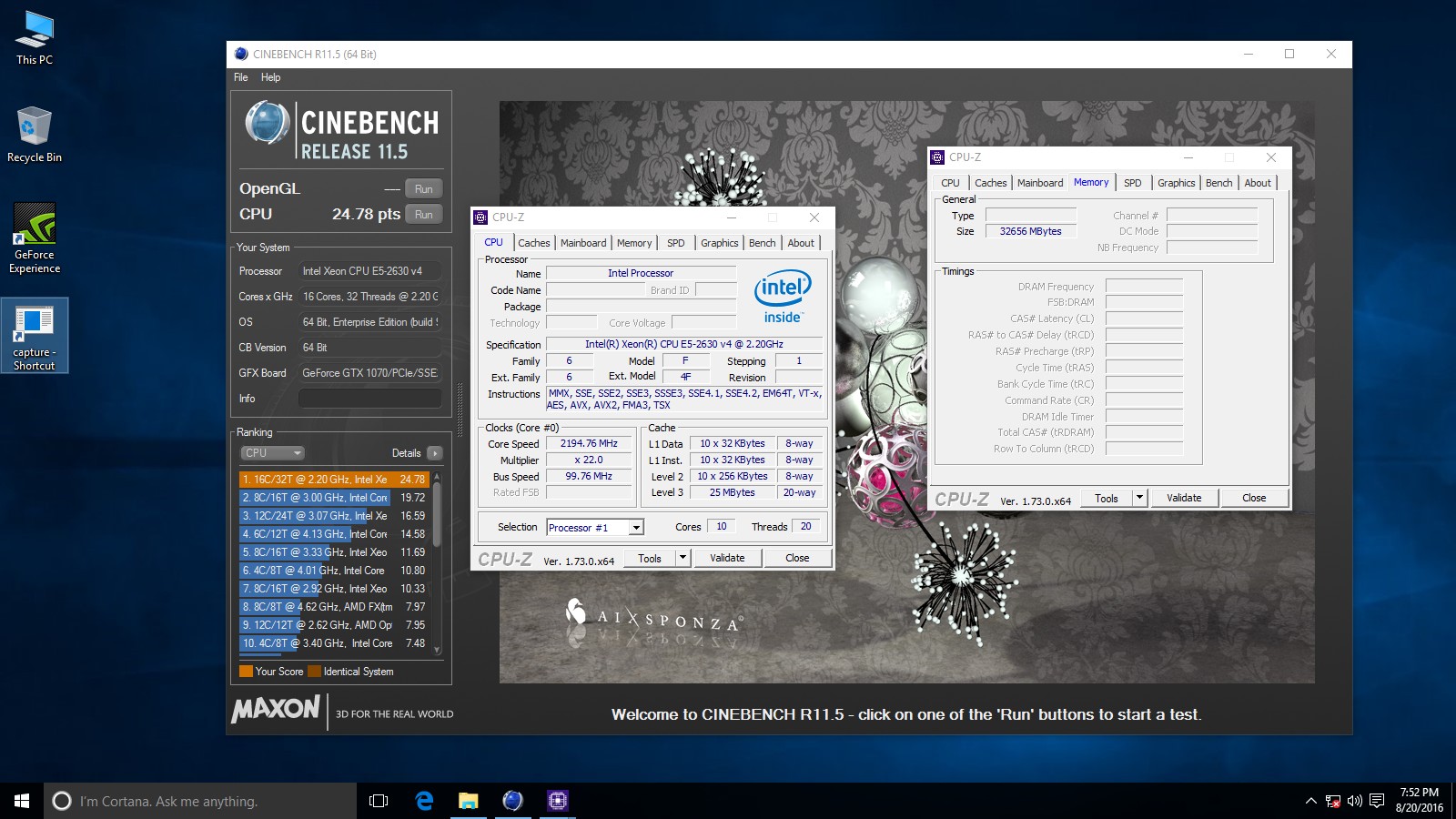Click Tools button in processor CPU-Z window
This screenshot has height=819, width=1456.
tap(650, 558)
